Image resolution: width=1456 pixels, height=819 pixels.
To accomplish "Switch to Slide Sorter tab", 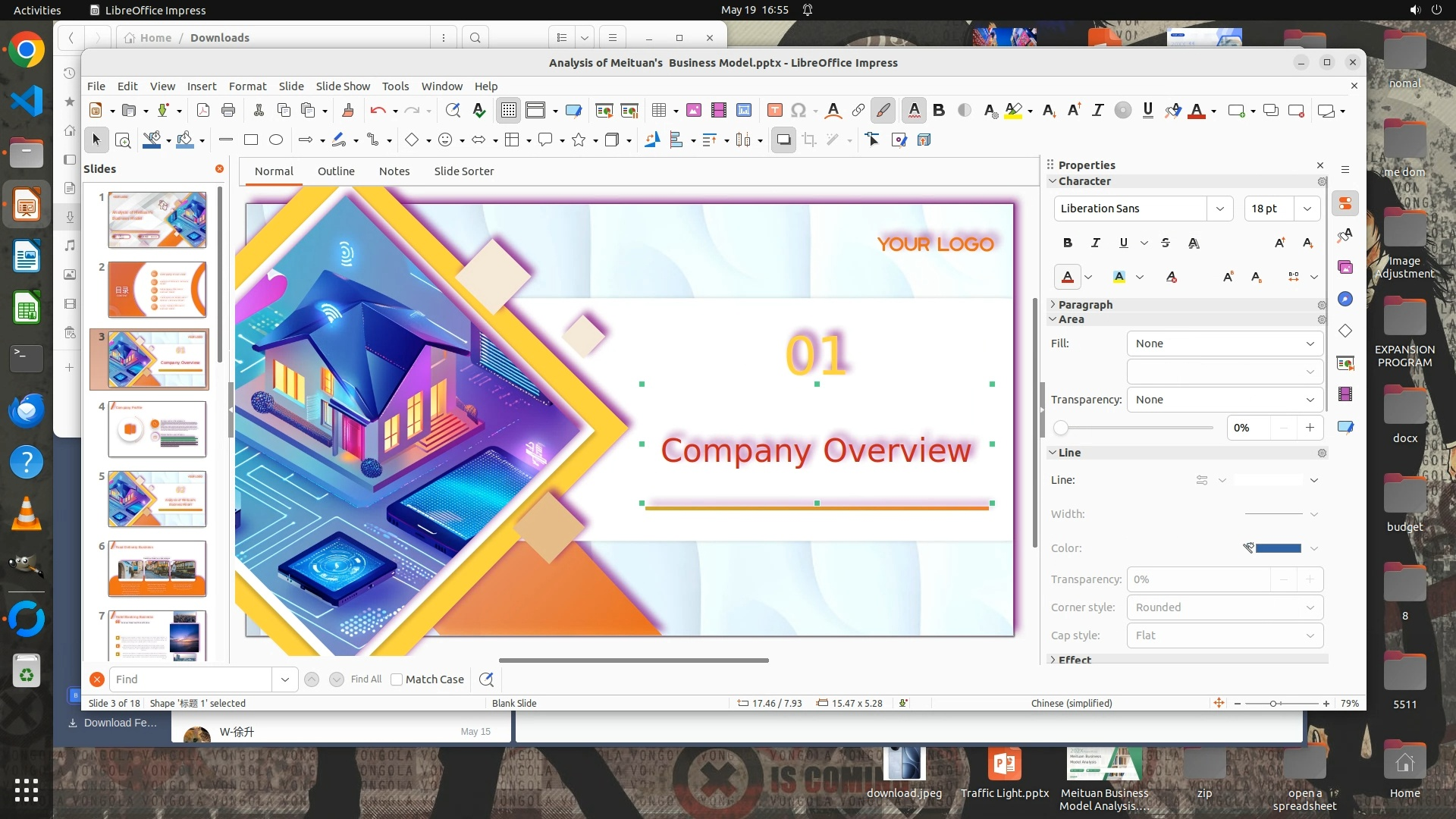I will (x=463, y=171).
